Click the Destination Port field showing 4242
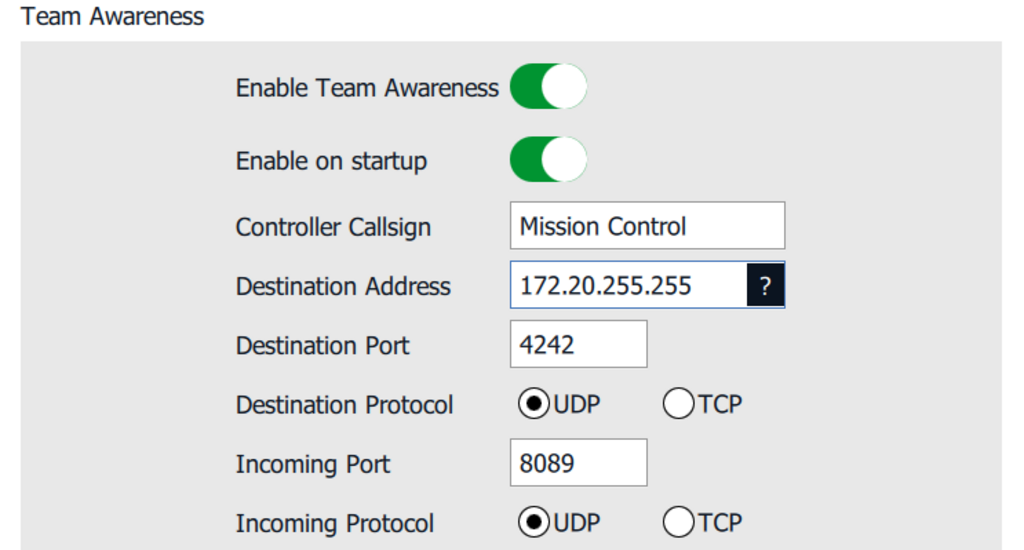1024x550 pixels. coord(578,345)
